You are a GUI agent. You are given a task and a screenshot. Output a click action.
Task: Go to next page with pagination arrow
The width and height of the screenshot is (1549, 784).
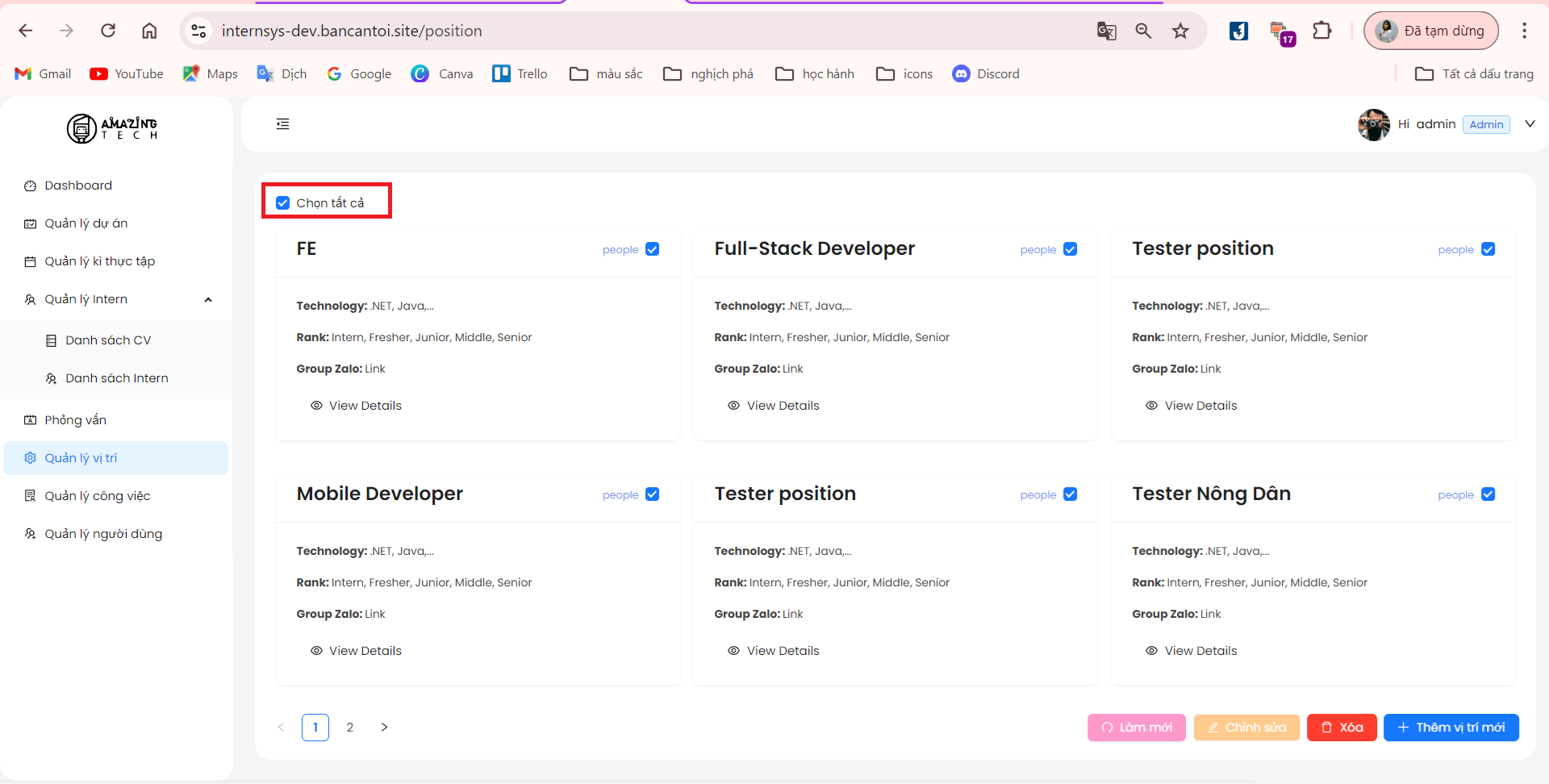[384, 728]
